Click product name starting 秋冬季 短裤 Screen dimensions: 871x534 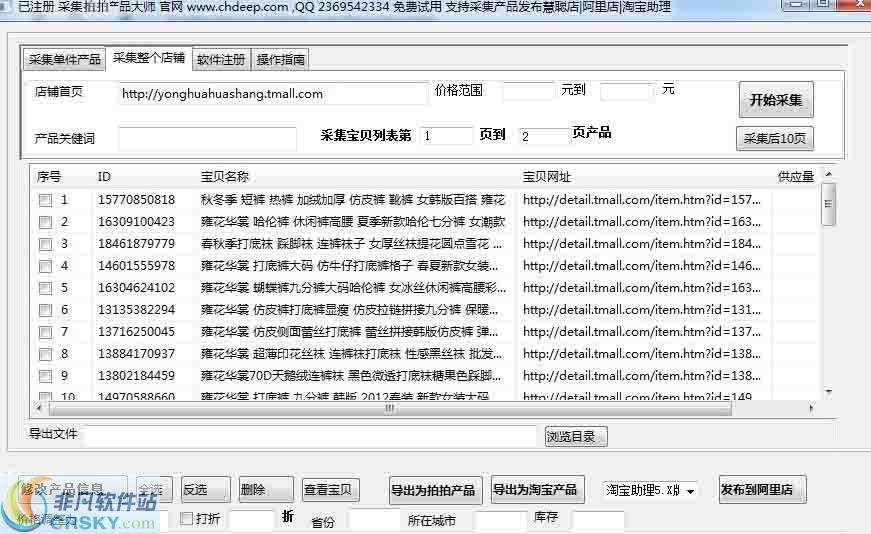pos(353,199)
